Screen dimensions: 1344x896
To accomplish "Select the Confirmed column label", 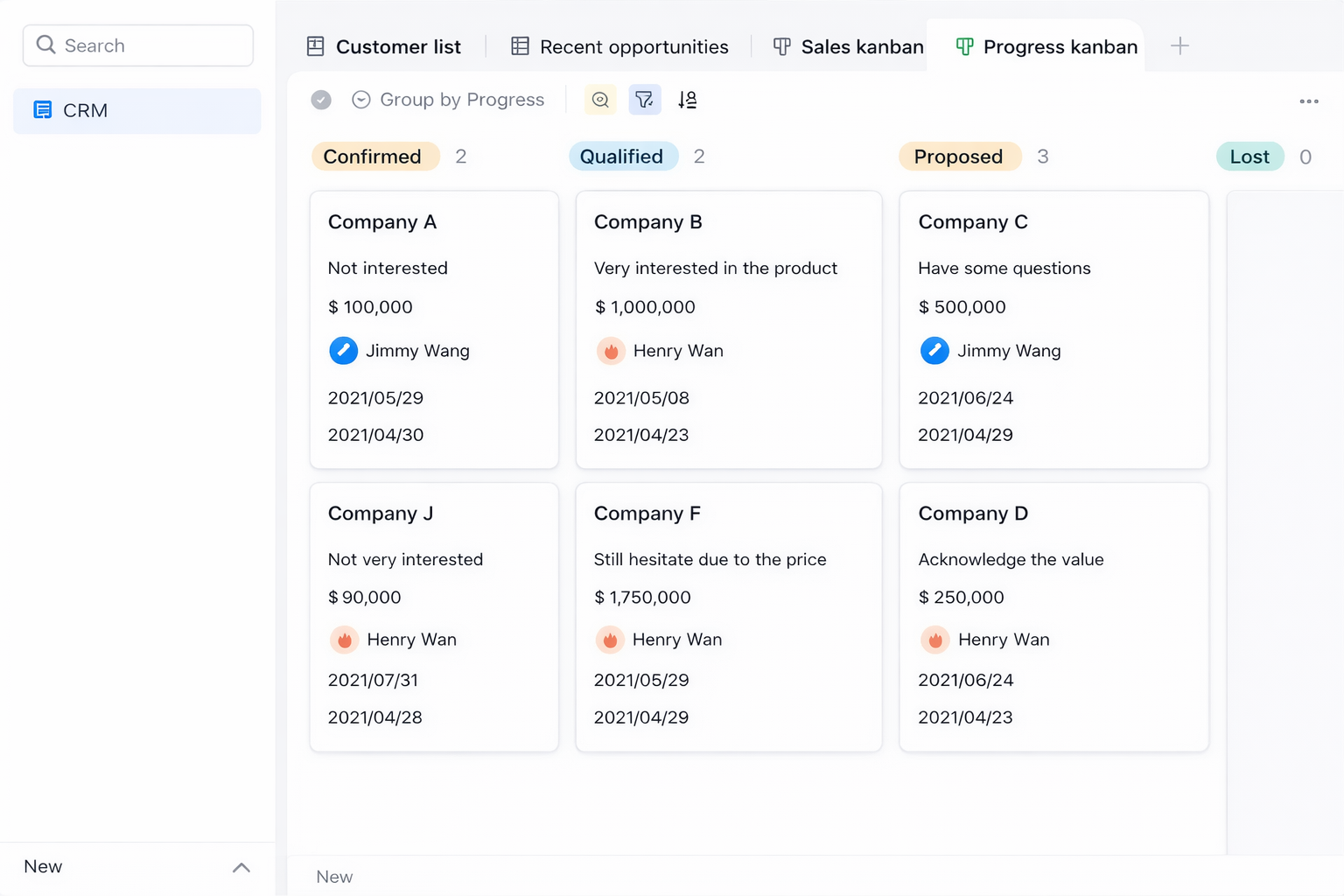I will click(x=374, y=157).
